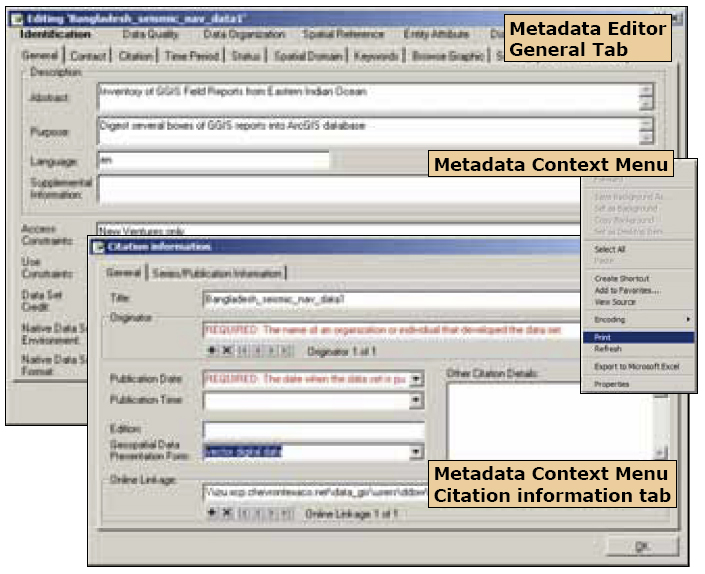The height and width of the screenshot is (574, 705).
Task: Click the Citation information window title icon
Action: point(98,247)
